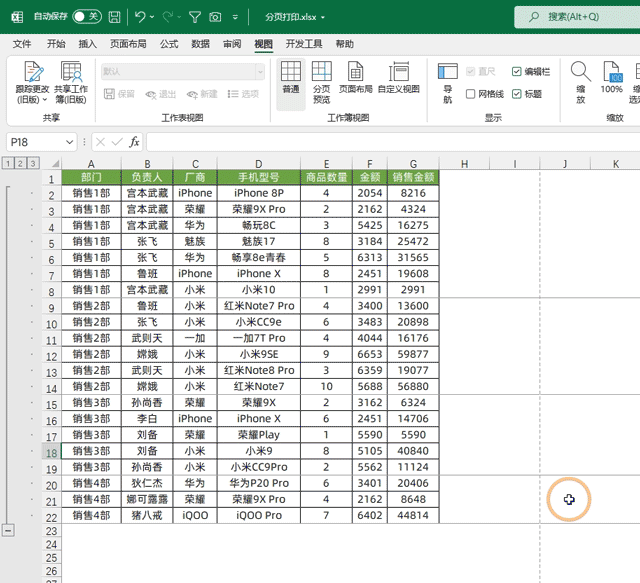Open the 帮助 ribbon tab
Image resolution: width=640 pixels, height=583 pixels.
tap(344, 44)
